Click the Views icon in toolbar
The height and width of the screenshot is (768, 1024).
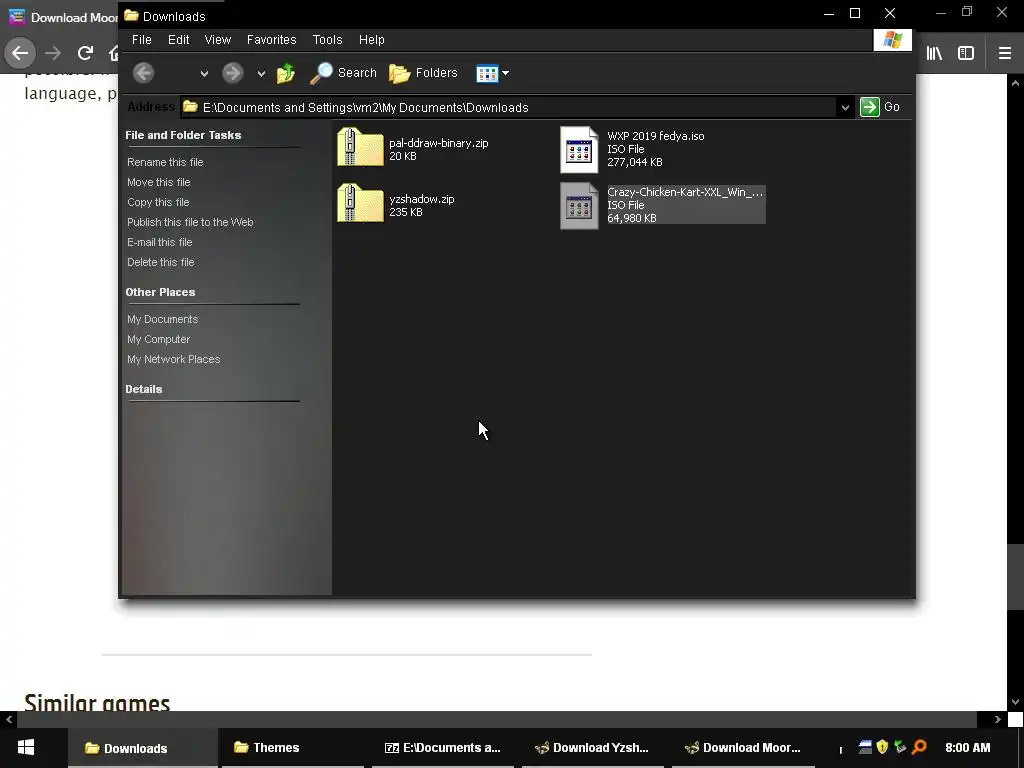[x=487, y=73]
